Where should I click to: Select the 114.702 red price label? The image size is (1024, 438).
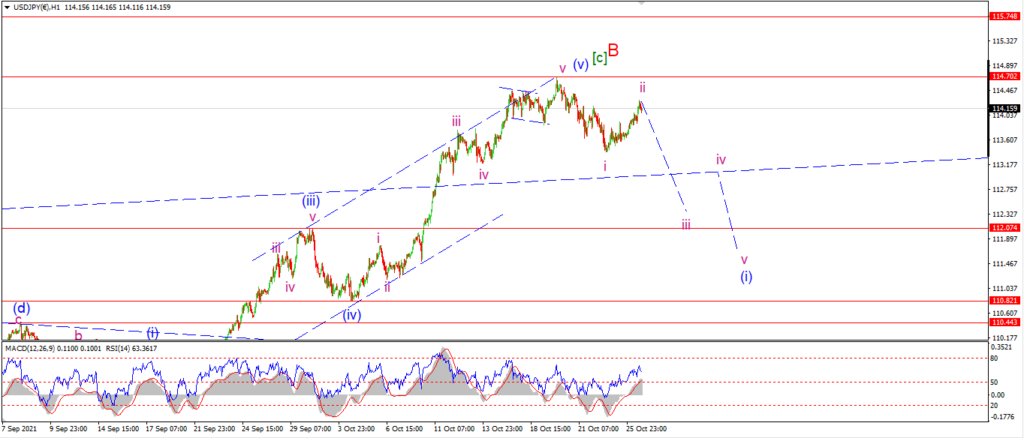click(x=1003, y=76)
